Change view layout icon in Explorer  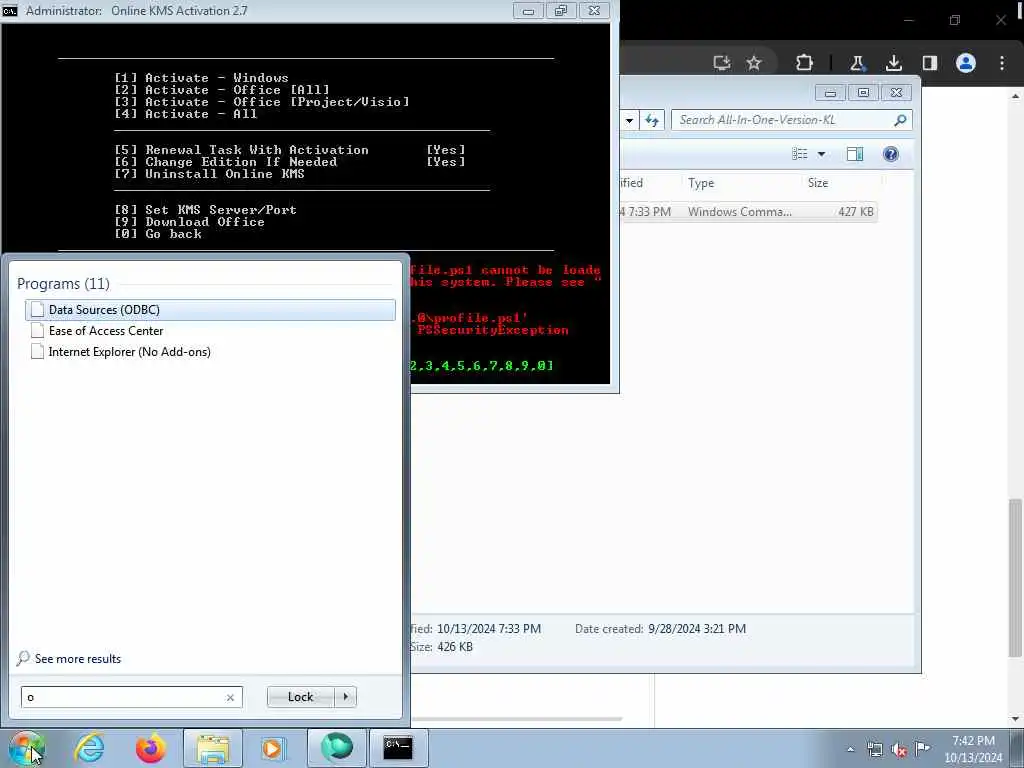800,154
